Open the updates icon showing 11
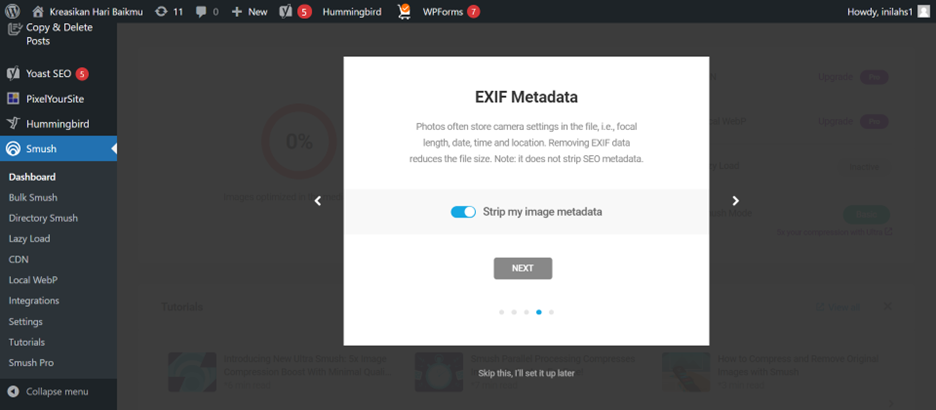Image resolution: width=936 pixels, height=410 pixels. (161, 11)
